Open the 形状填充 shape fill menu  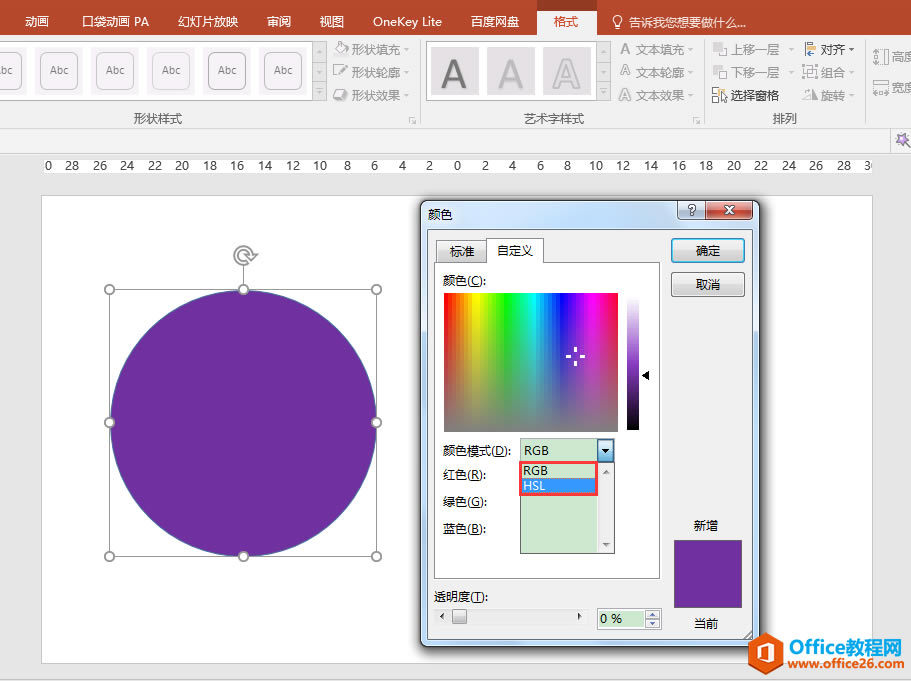coord(372,49)
